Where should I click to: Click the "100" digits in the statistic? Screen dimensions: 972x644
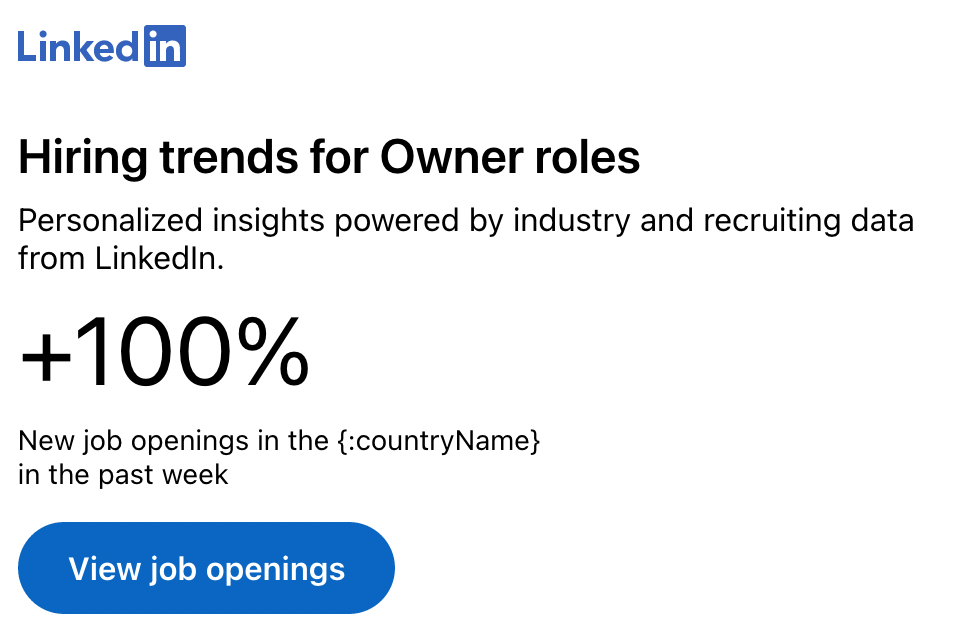click(x=153, y=351)
